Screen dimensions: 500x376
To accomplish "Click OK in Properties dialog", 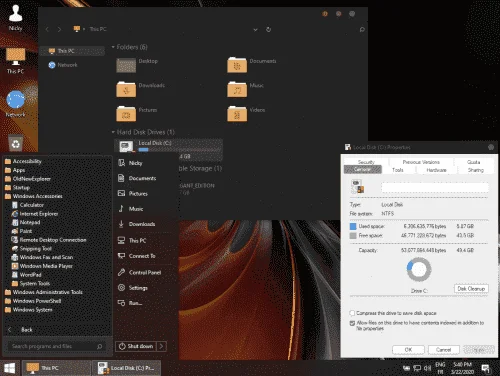I will coord(408,350).
